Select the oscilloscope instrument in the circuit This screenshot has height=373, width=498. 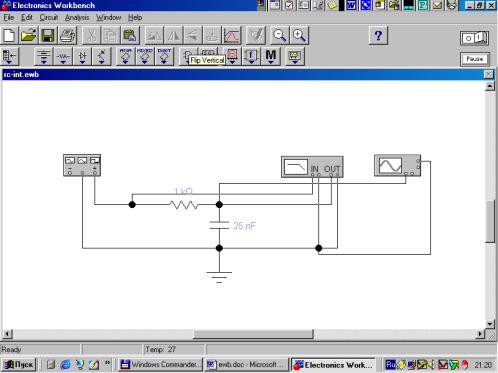click(x=397, y=165)
